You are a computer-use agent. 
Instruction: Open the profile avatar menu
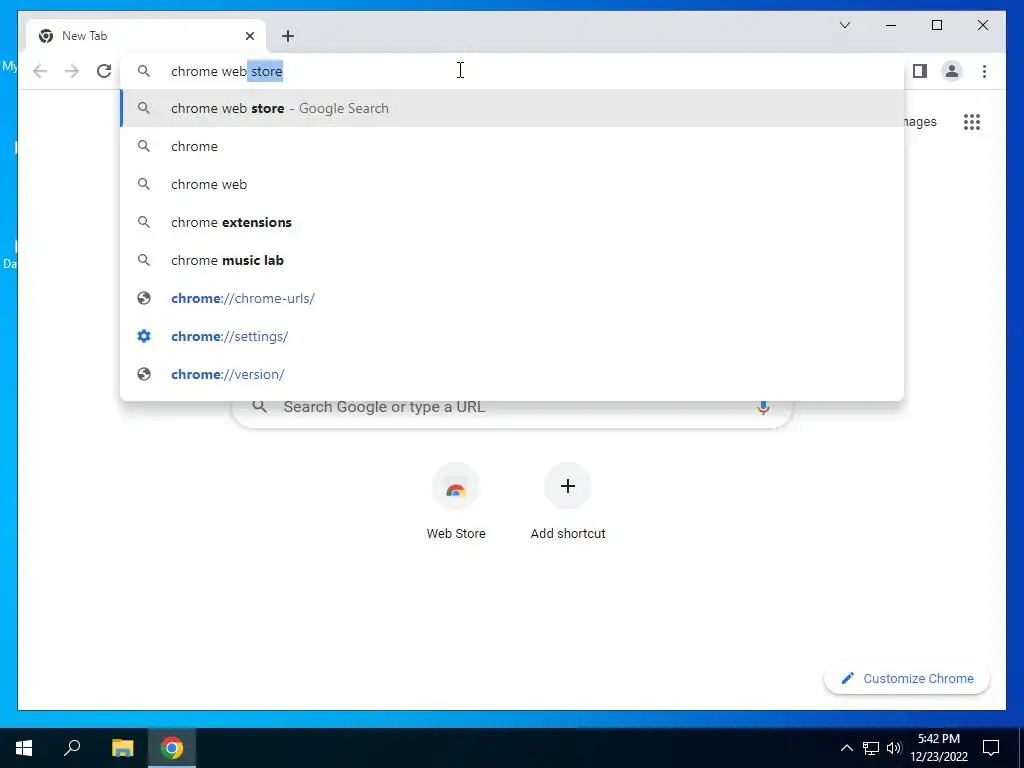(x=952, y=71)
